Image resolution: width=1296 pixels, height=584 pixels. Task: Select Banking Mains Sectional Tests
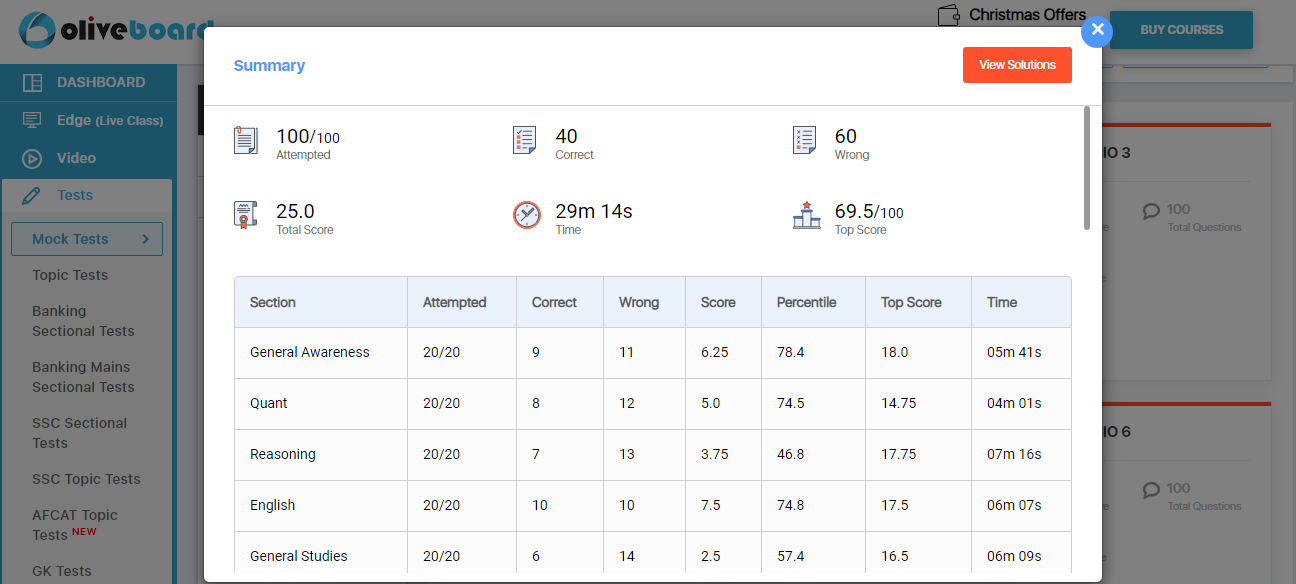coord(83,377)
